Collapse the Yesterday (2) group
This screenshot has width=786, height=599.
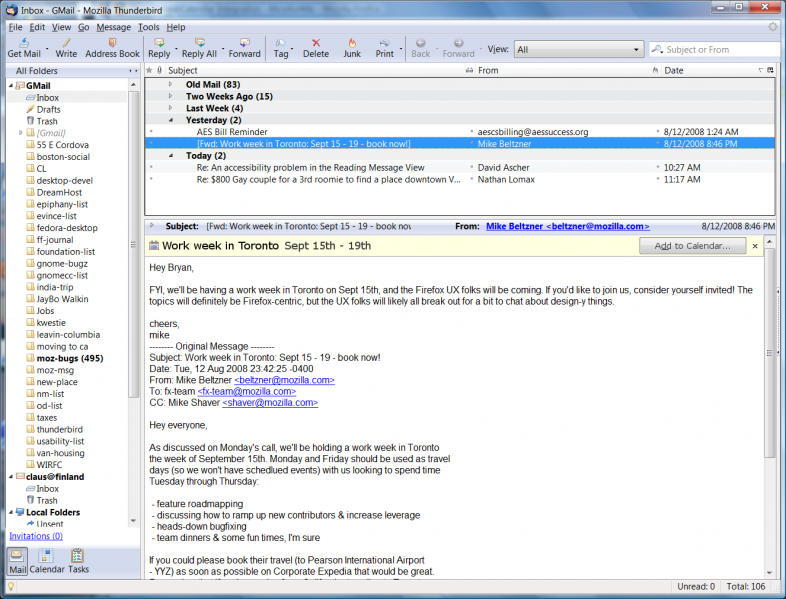(171, 120)
